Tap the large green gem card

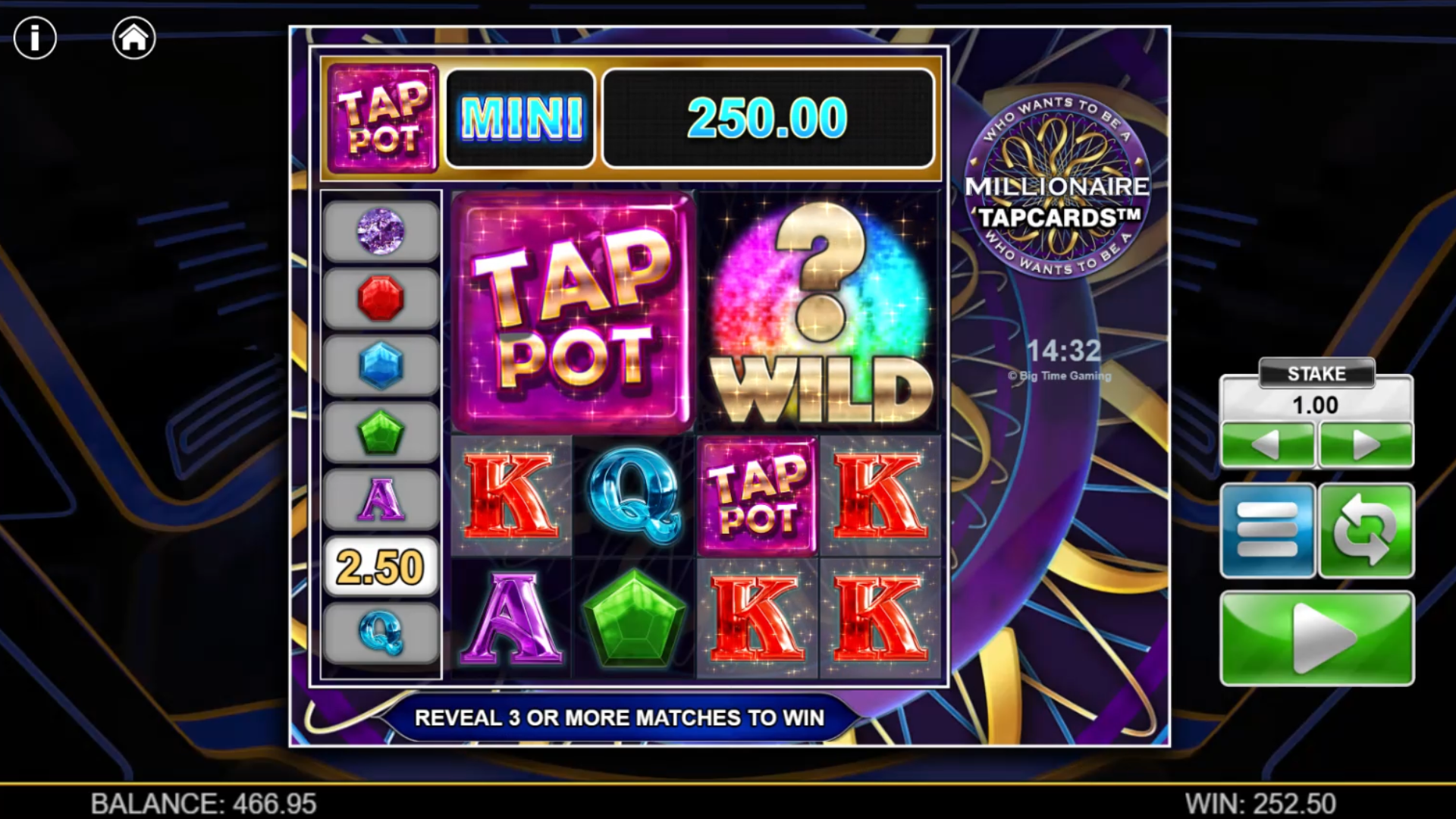coord(634,619)
